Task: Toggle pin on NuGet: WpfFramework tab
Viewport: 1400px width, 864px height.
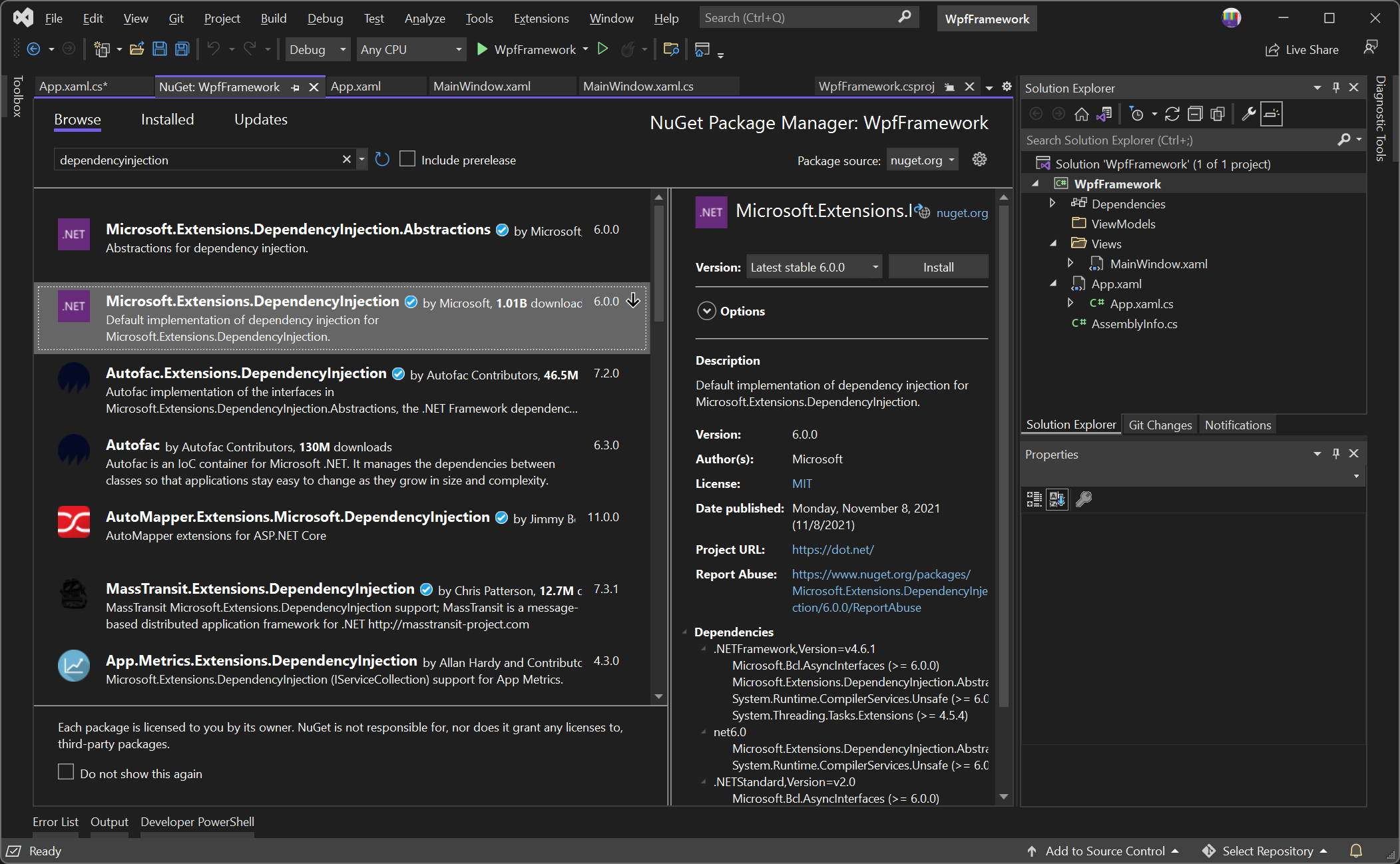Action: (295, 87)
